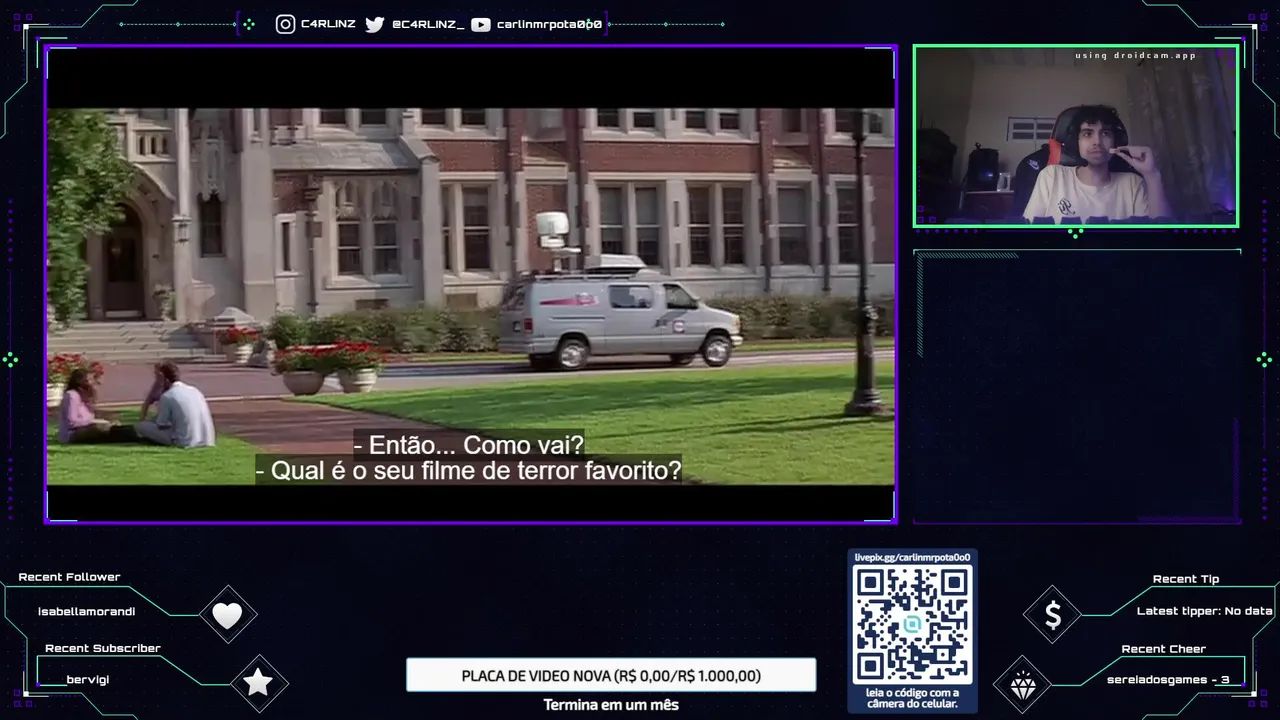The width and height of the screenshot is (1280, 720).
Task: Click the livepix QR code
Action: tap(912, 624)
